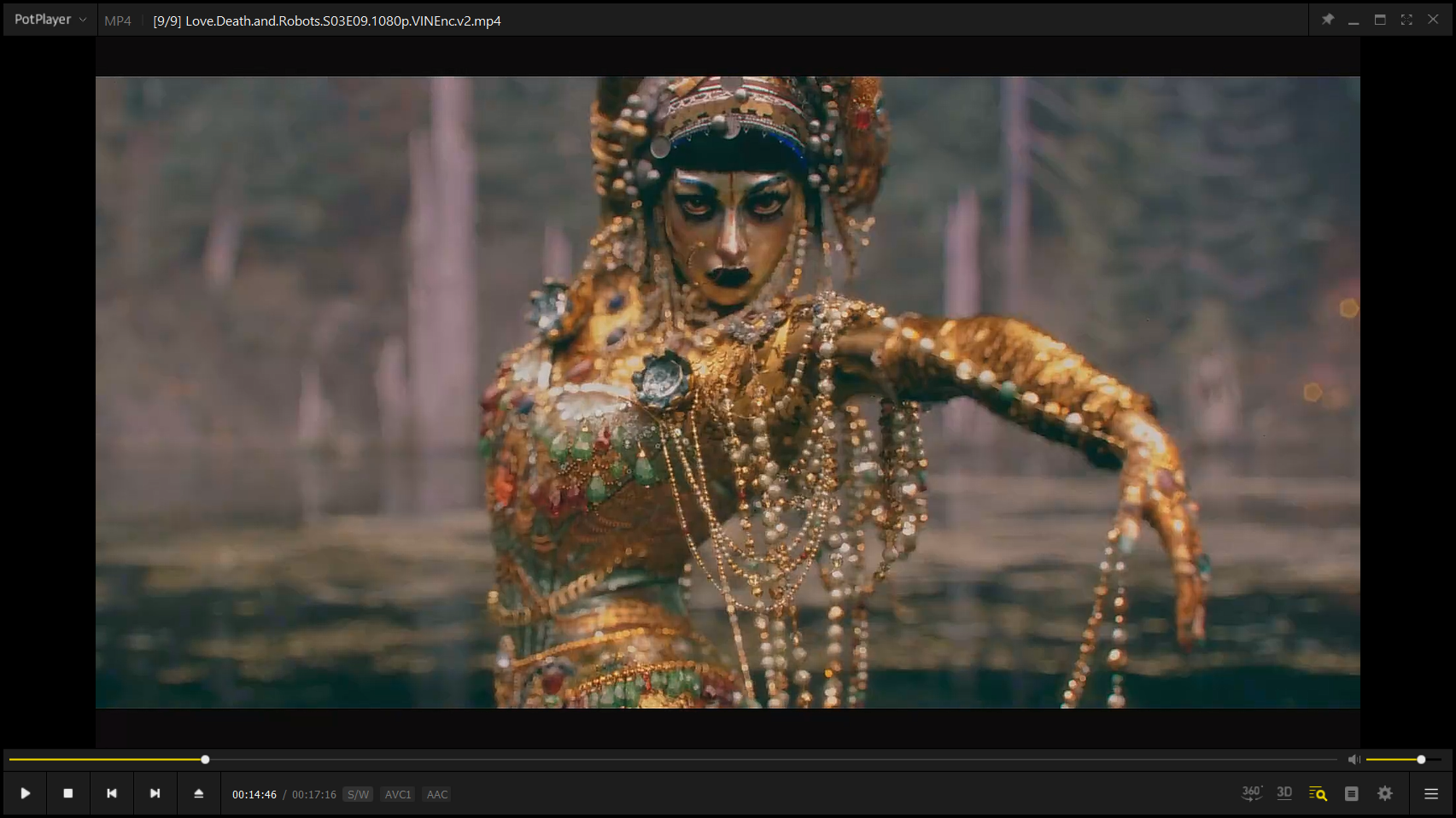Skip to next file in playlist

tap(155, 793)
